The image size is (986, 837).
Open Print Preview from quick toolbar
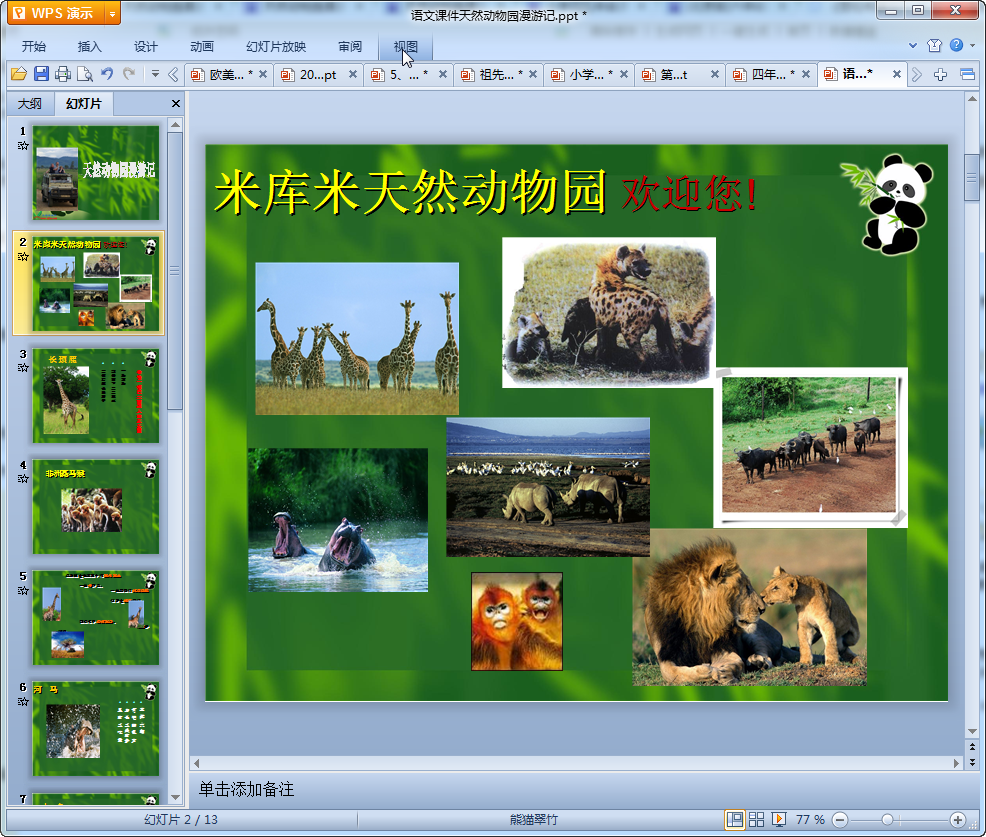pyautogui.click(x=85, y=74)
